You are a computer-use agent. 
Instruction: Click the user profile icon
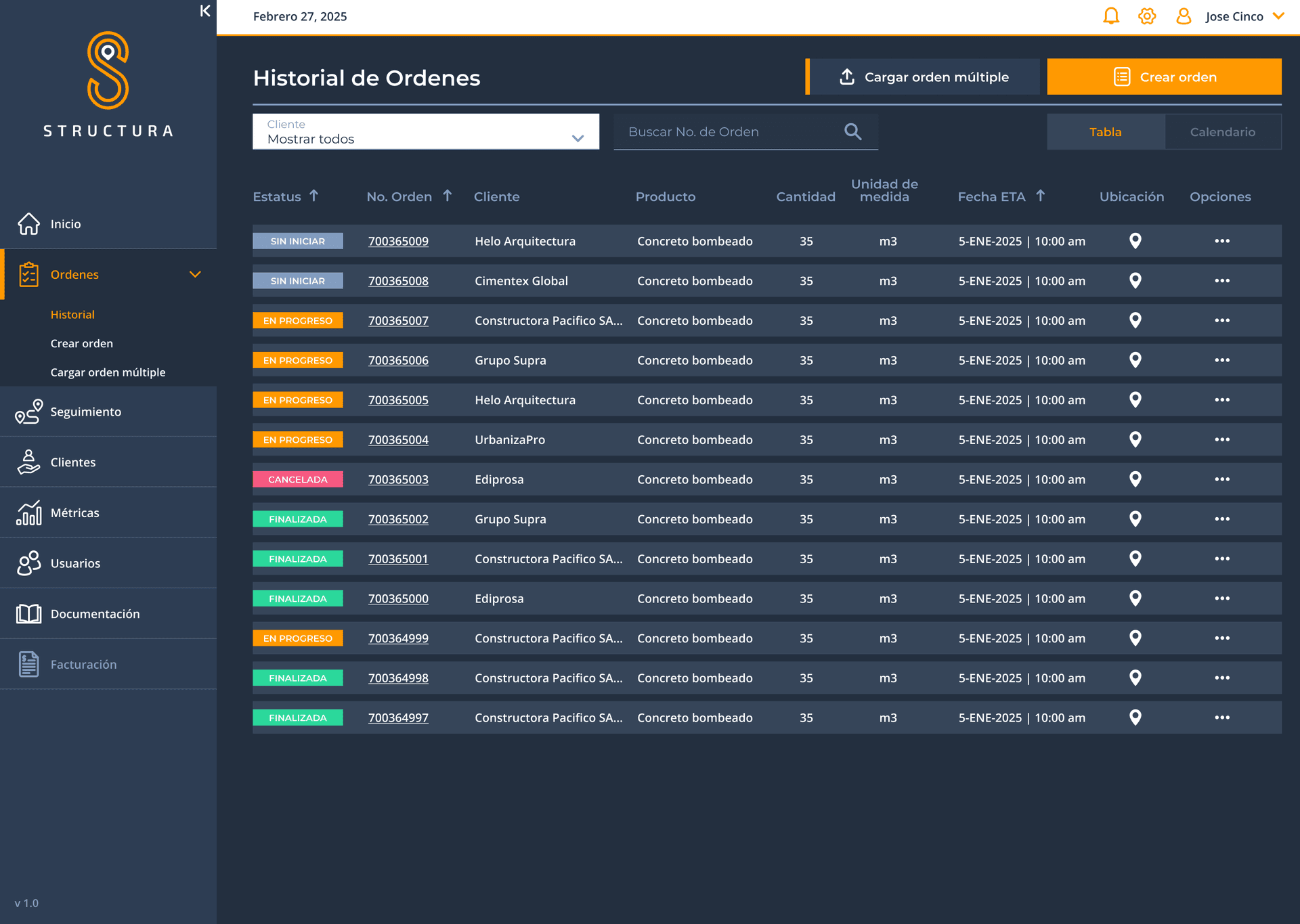pos(1184,16)
